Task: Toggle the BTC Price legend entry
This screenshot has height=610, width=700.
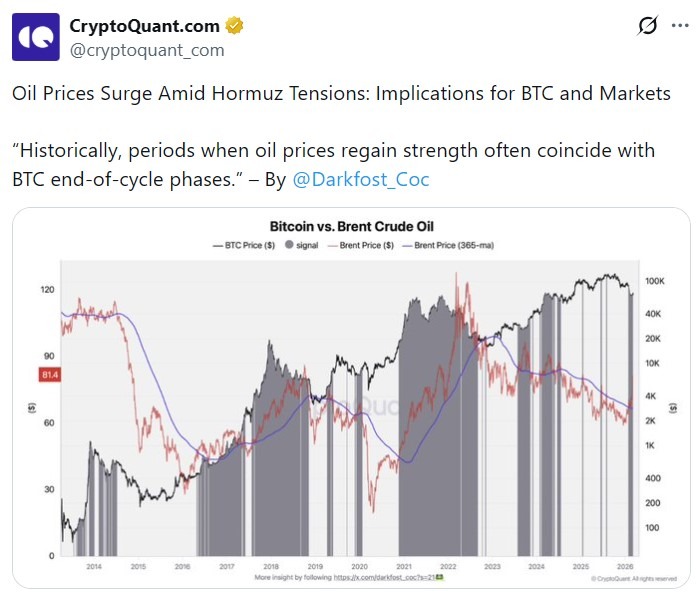Action: (244, 245)
